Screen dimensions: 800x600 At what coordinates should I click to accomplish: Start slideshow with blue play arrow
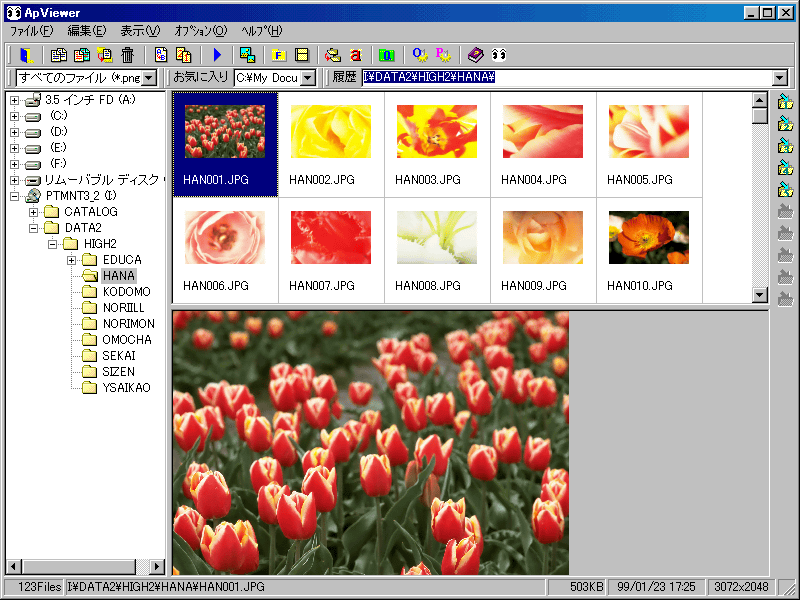(x=217, y=55)
